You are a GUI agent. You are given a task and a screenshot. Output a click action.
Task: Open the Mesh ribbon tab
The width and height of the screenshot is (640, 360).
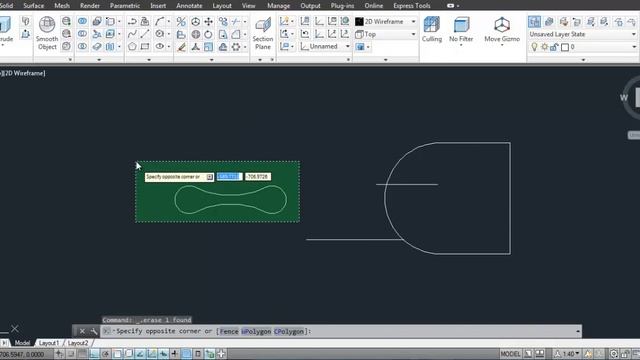[x=62, y=6]
